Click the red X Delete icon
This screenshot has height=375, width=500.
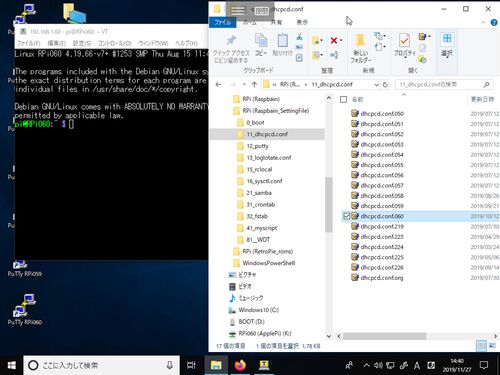click(334, 40)
